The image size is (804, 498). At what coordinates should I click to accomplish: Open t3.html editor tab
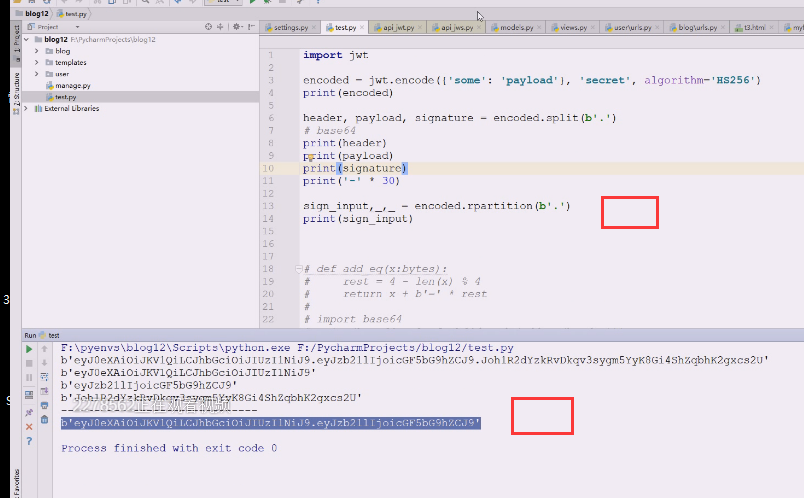pos(754,27)
